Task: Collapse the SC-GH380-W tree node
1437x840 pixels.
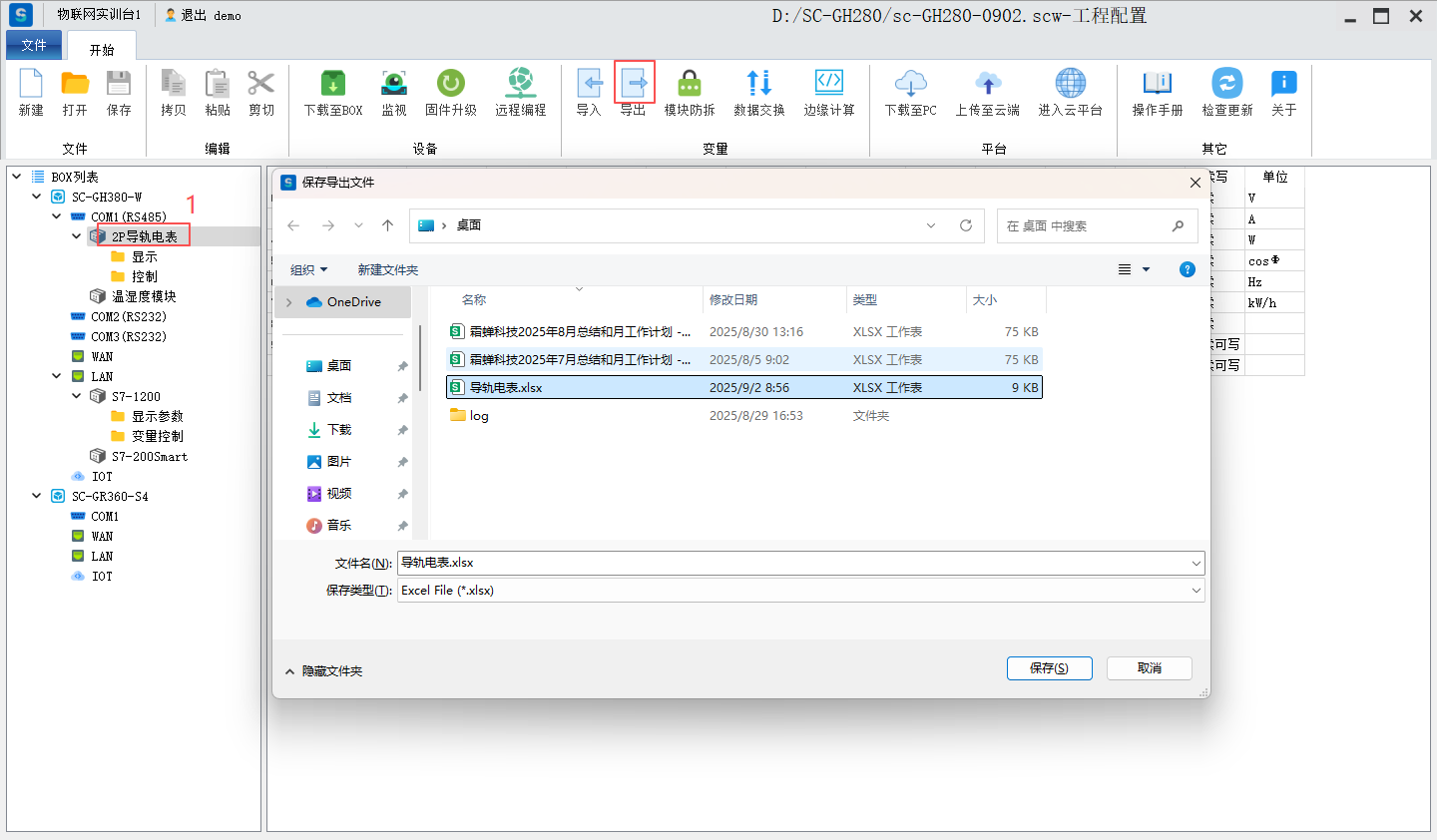Action: click(37, 197)
